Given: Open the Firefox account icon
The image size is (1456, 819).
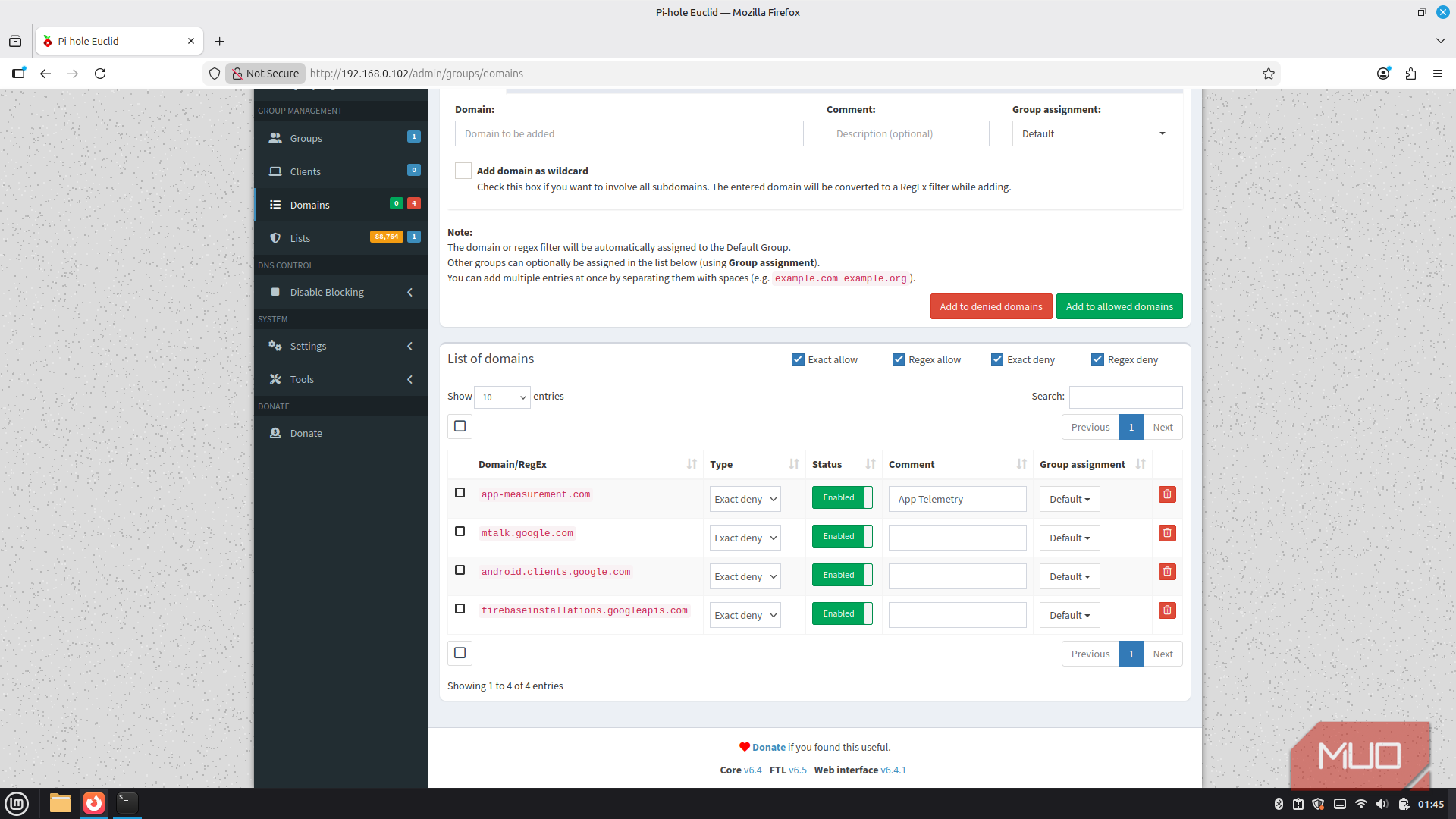Looking at the screenshot, I should 1383,74.
